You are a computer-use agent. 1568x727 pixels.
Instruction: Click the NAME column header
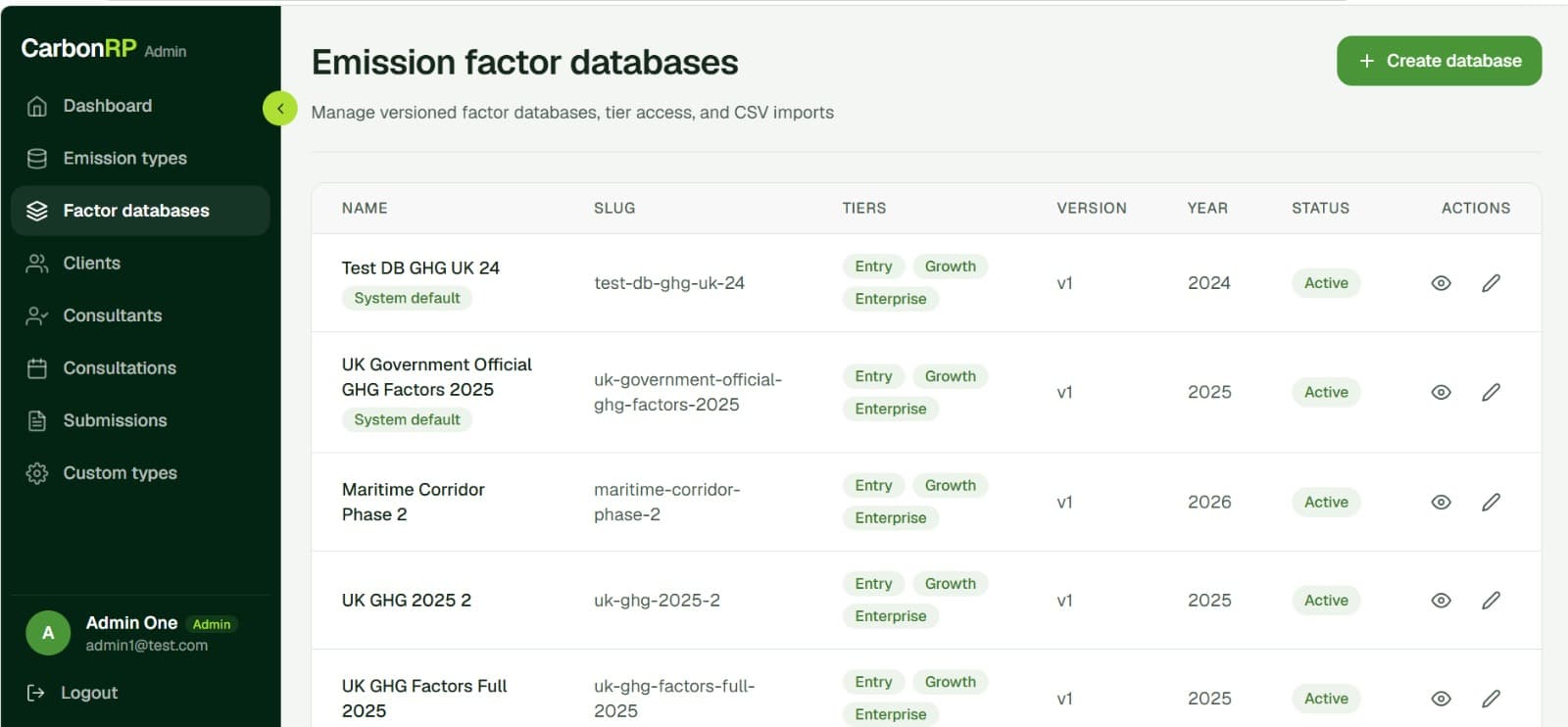point(365,208)
